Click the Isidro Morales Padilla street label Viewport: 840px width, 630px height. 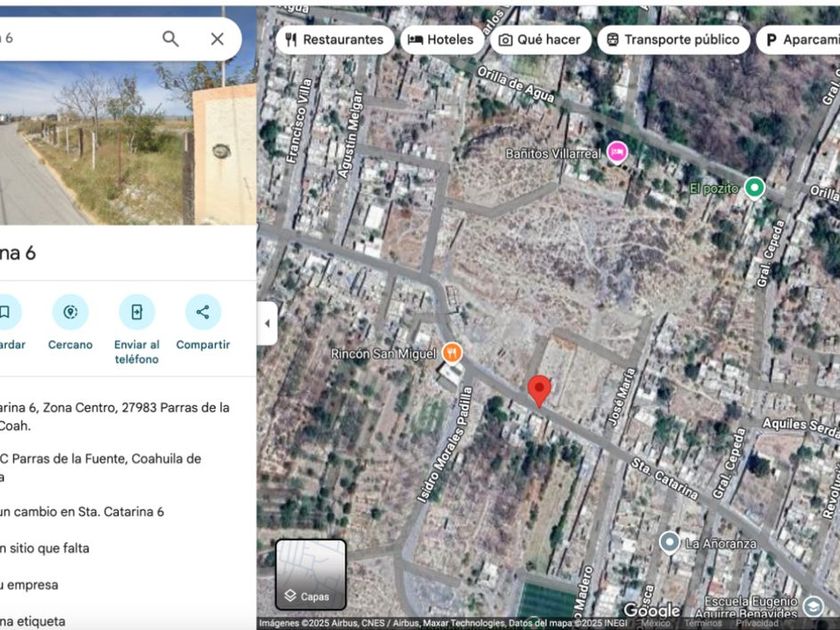(x=445, y=445)
